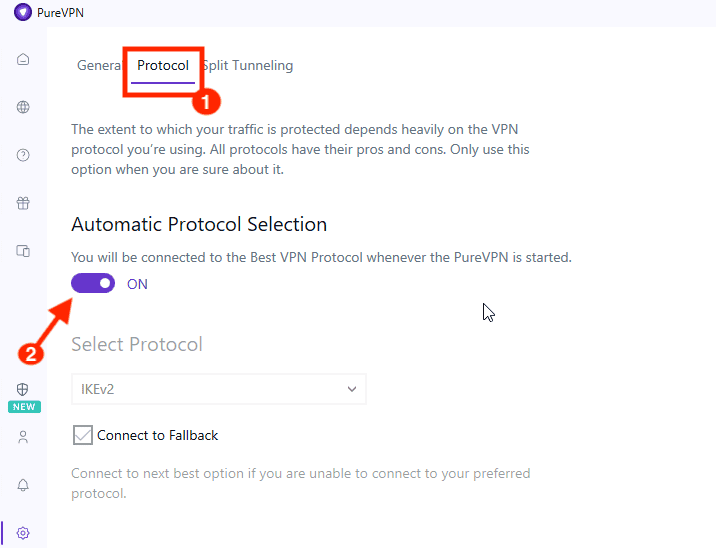Open the shield security feature icon
The height and width of the screenshot is (548, 716).
pos(23,389)
